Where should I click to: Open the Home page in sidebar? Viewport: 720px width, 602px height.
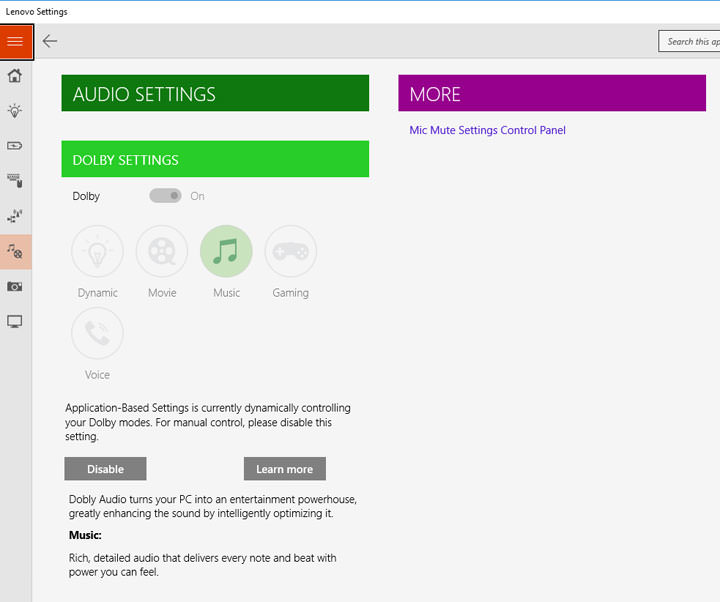click(15, 76)
